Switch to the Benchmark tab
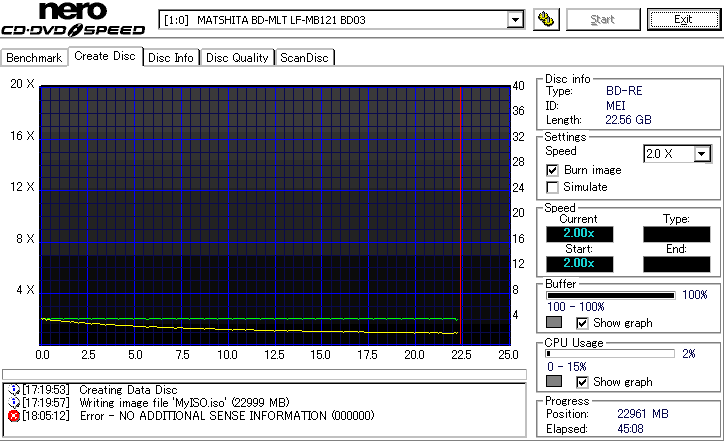The width and height of the screenshot is (724, 441). 35,58
